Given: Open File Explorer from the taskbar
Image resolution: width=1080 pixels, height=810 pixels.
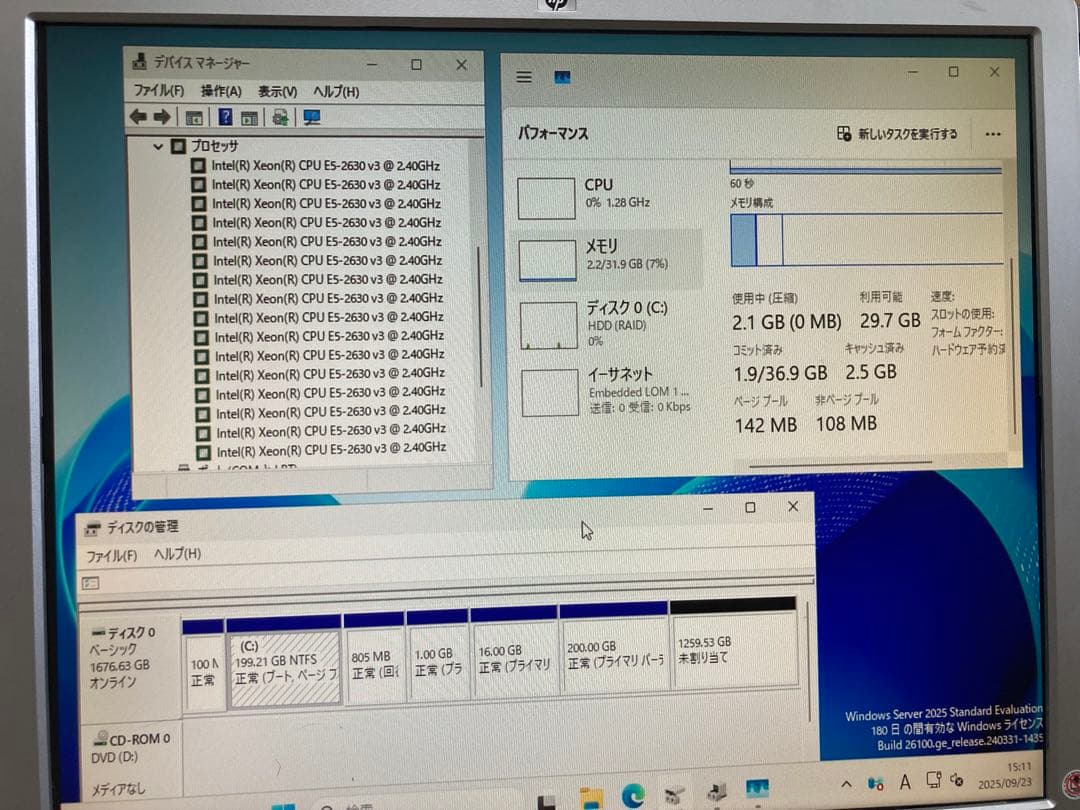Looking at the screenshot, I should [591, 798].
